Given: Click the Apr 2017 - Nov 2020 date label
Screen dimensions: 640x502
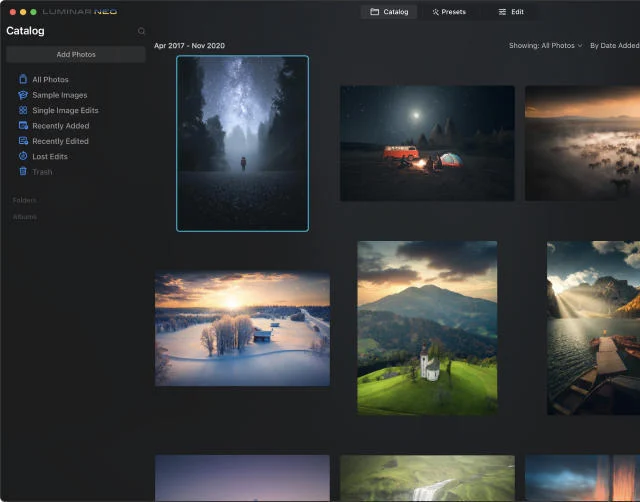Looking at the screenshot, I should click(189, 46).
